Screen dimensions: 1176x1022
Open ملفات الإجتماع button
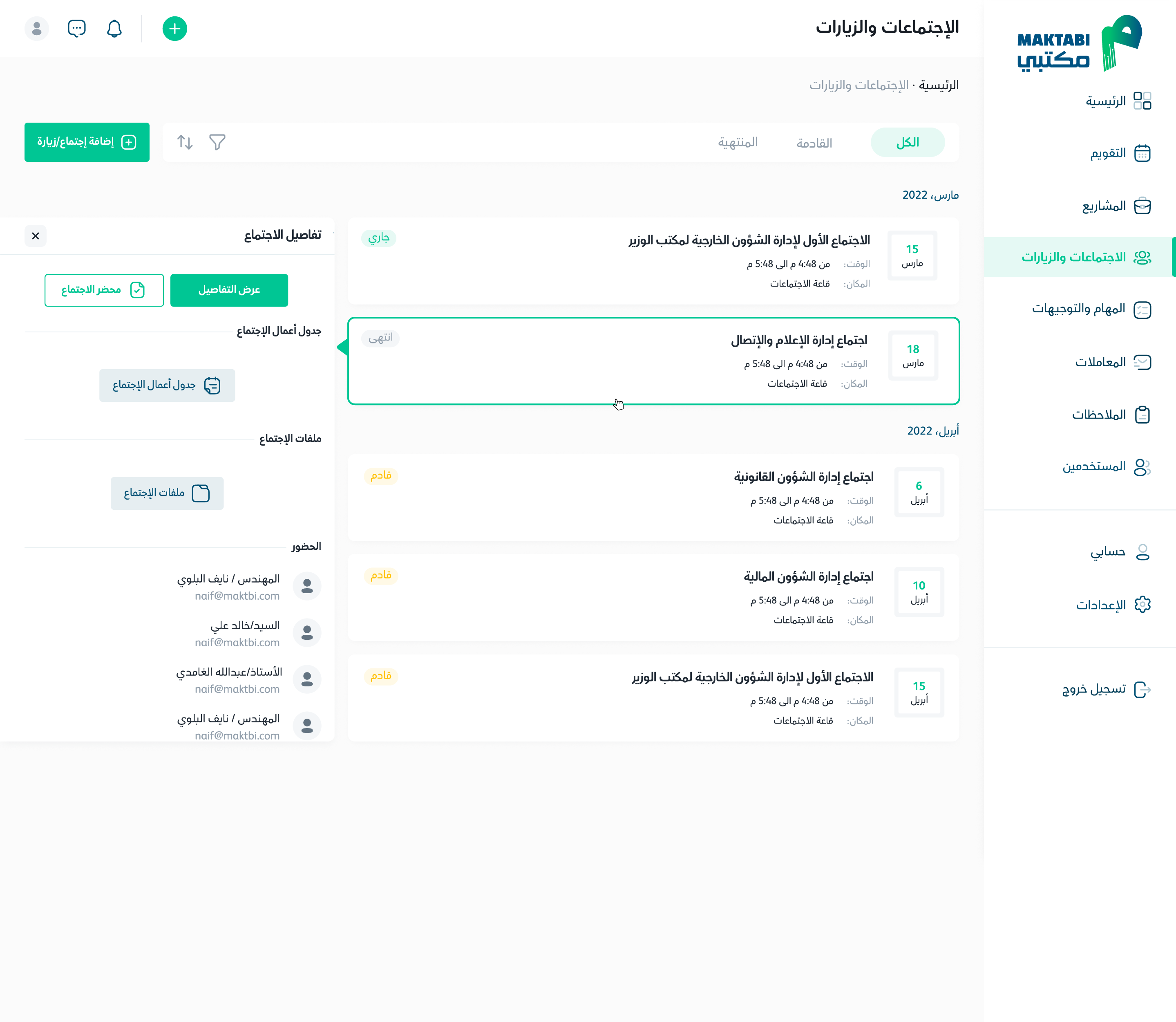coord(167,493)
